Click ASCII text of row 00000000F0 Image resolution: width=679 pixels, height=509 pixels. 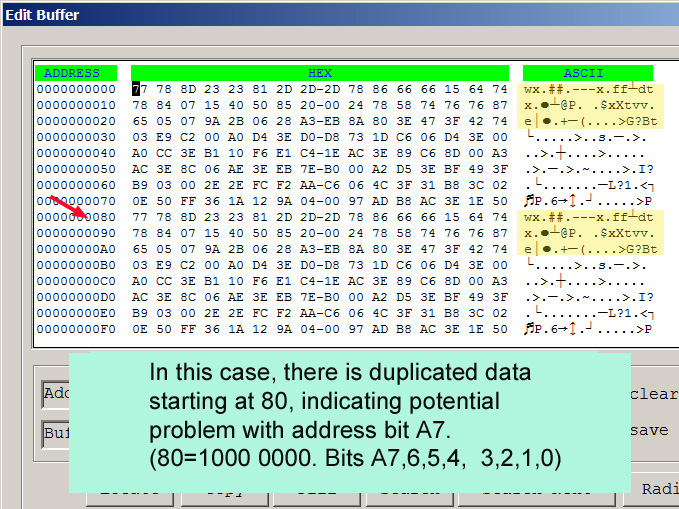(588, 329)
